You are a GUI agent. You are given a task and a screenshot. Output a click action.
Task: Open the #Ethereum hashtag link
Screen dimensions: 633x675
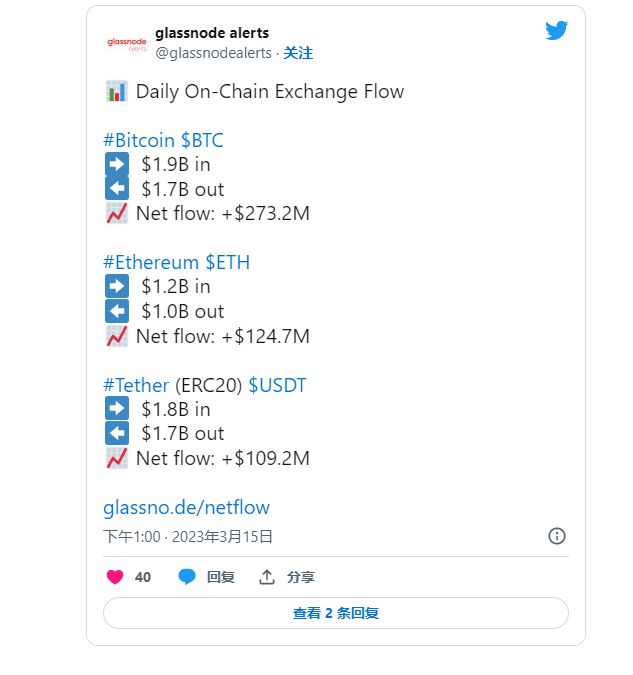coord(151,262)
